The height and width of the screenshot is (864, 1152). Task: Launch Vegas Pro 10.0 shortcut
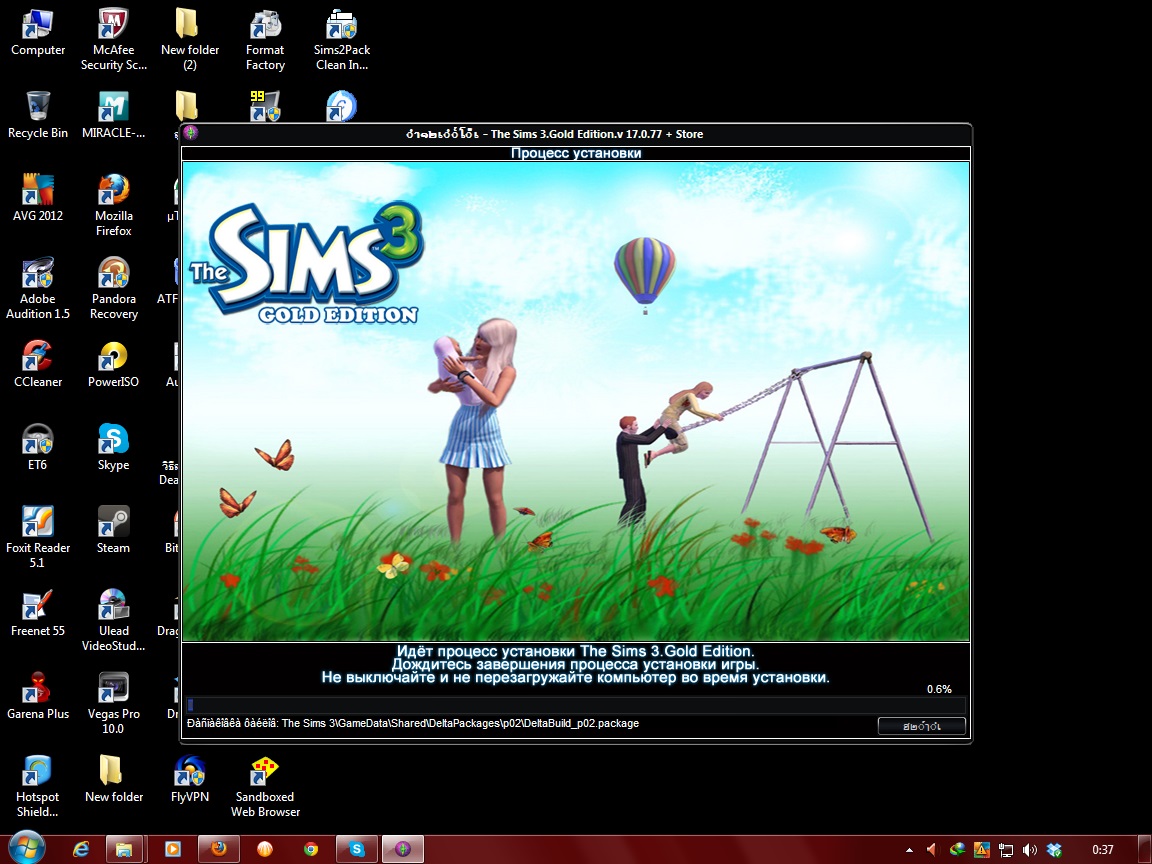click(x=113, y=704)
